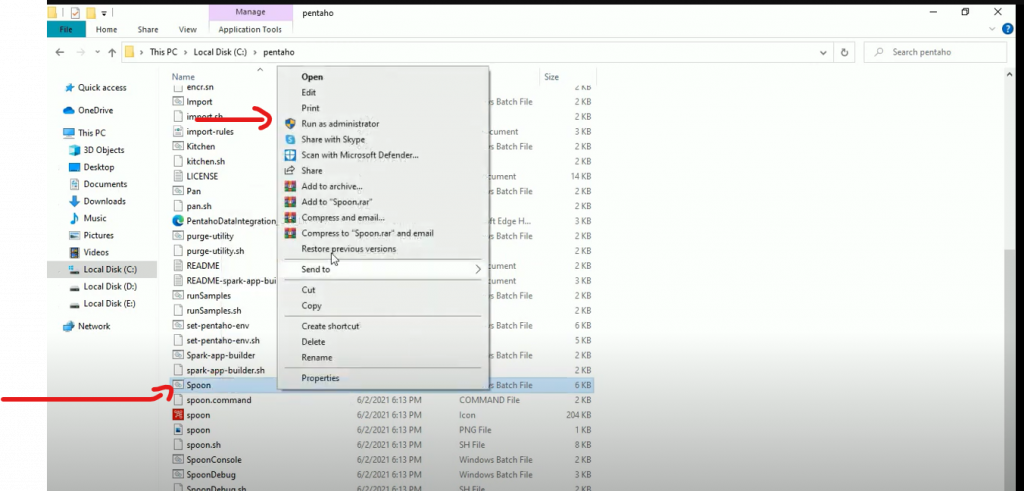This screenshot has width=1024, height=491.
Task: Select Rename in the context menu
Action: pos(317,357)
